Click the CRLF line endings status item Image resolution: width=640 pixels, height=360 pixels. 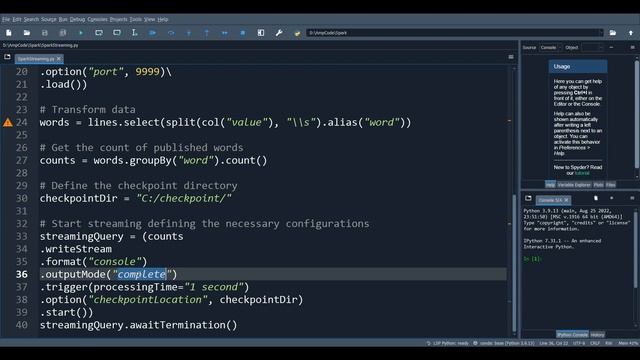pos(595,343)
